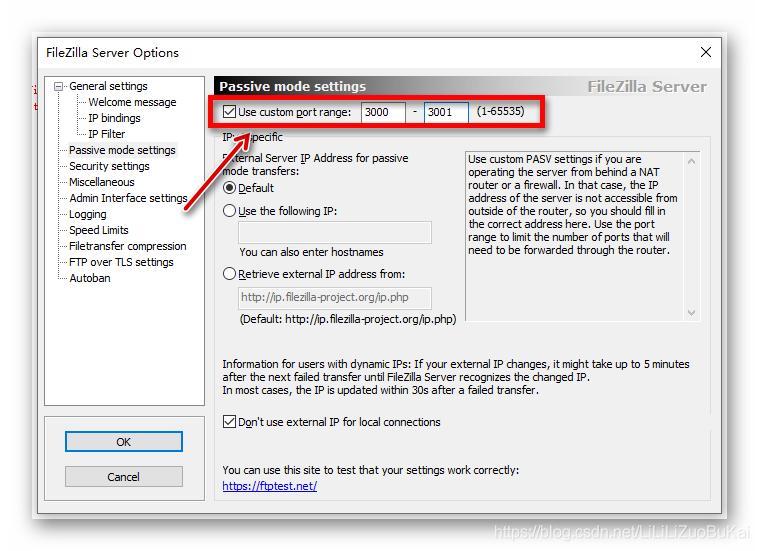Click the OK button

(124, 442)
